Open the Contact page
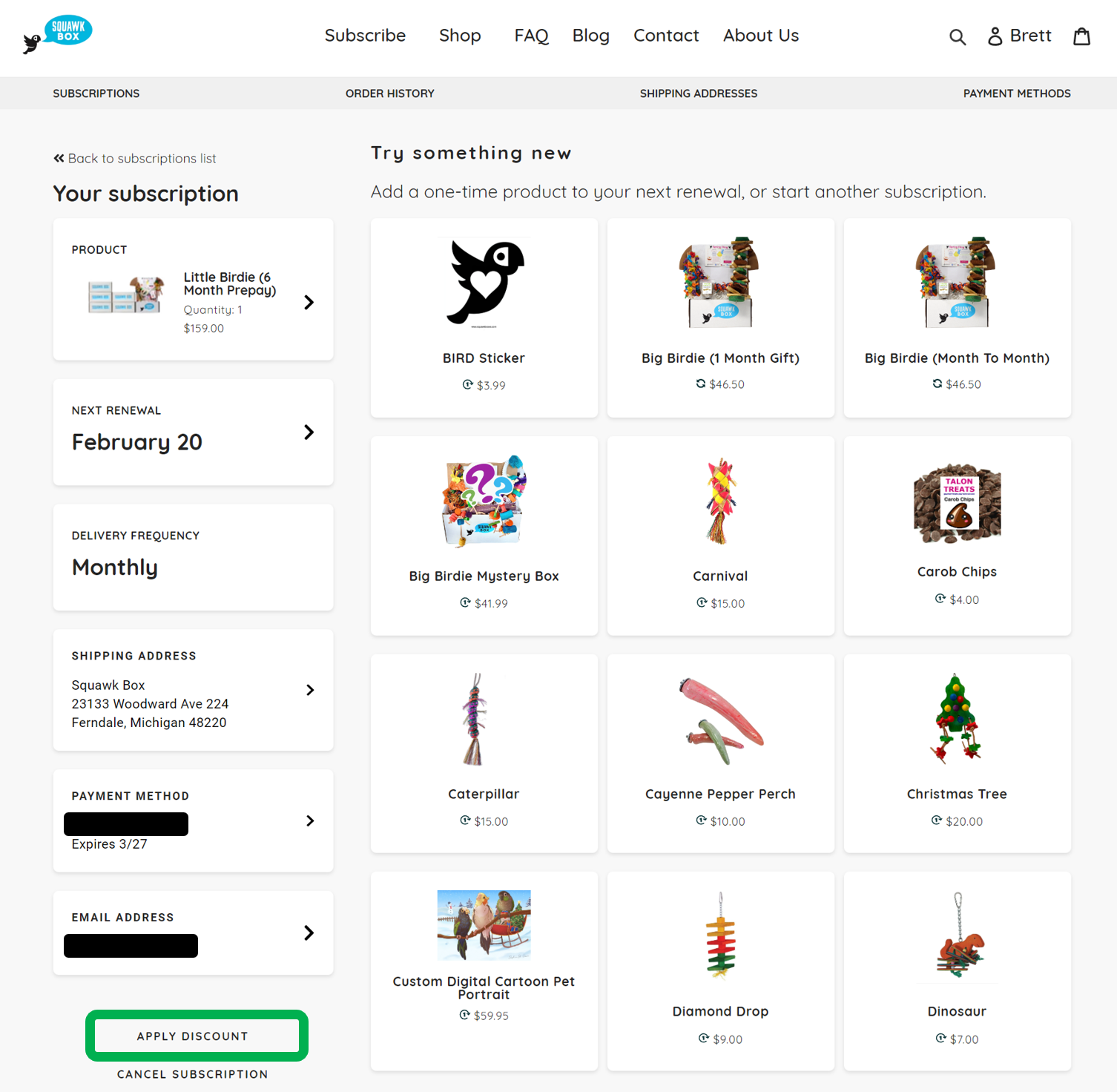1117x1092 pixels. [x=666, y=36]
